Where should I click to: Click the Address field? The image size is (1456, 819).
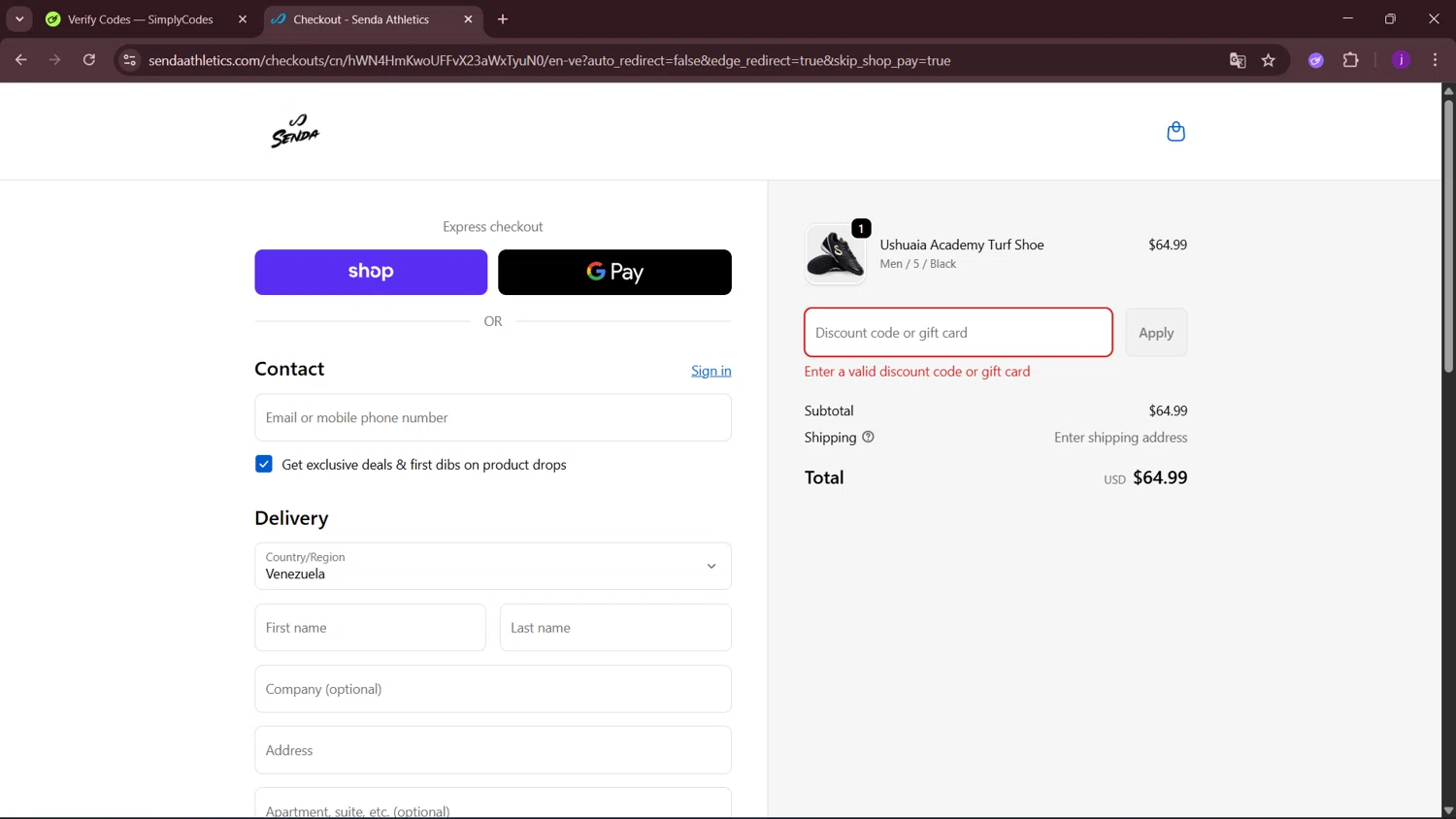493,750
